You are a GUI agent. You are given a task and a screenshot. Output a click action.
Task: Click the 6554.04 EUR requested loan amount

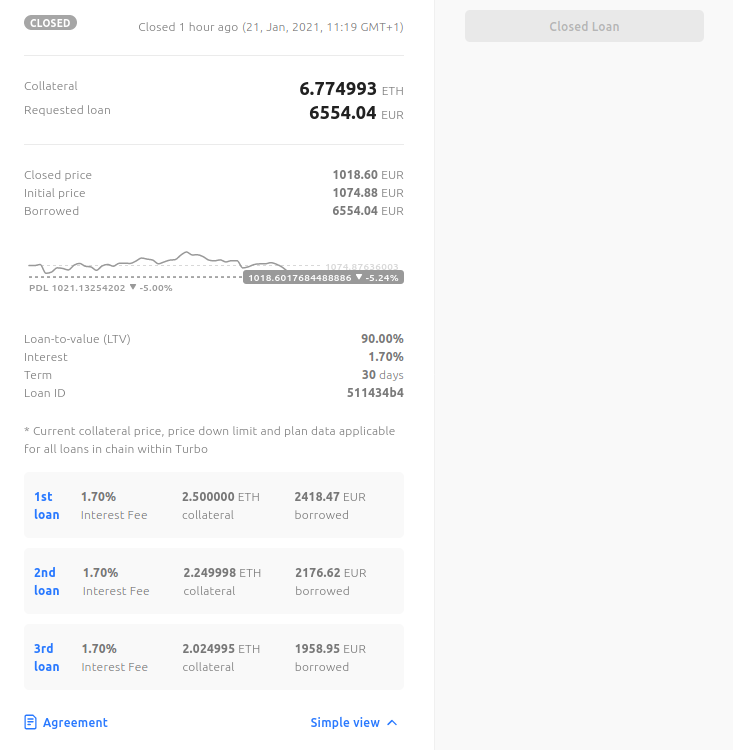pyautogui.click(x=343, y=113)
